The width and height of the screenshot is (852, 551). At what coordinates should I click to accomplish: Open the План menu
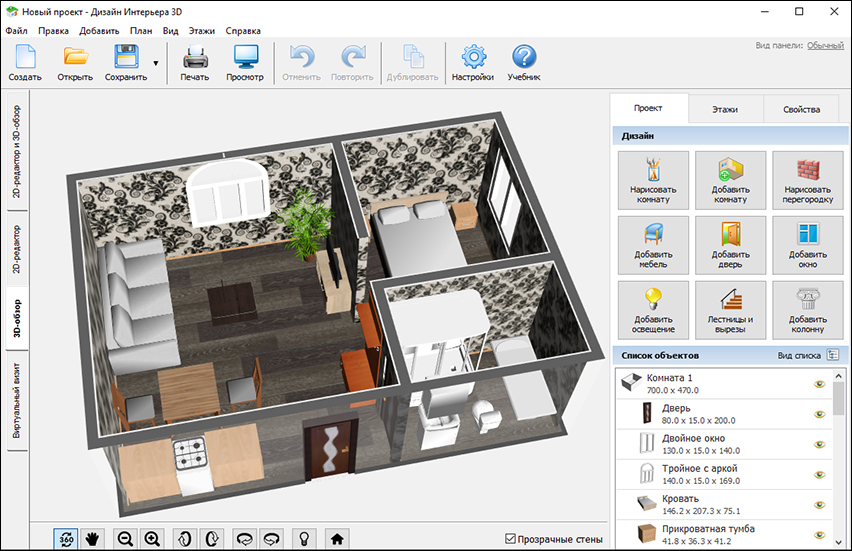click(x=141, y=31)
